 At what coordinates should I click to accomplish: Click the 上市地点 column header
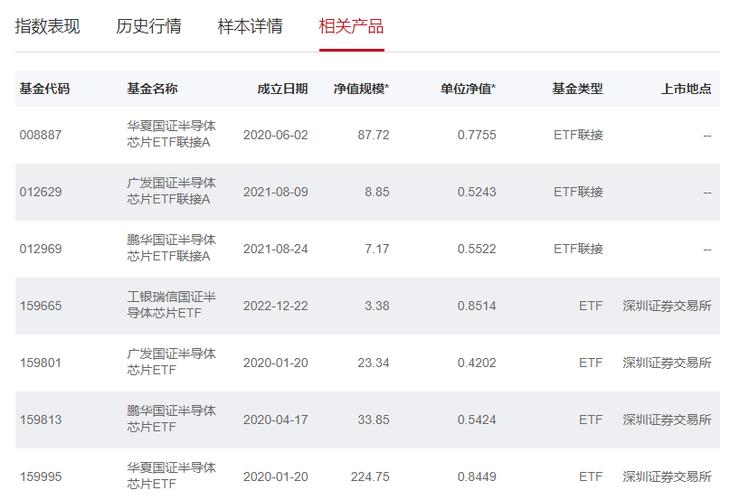coord(686,88)
